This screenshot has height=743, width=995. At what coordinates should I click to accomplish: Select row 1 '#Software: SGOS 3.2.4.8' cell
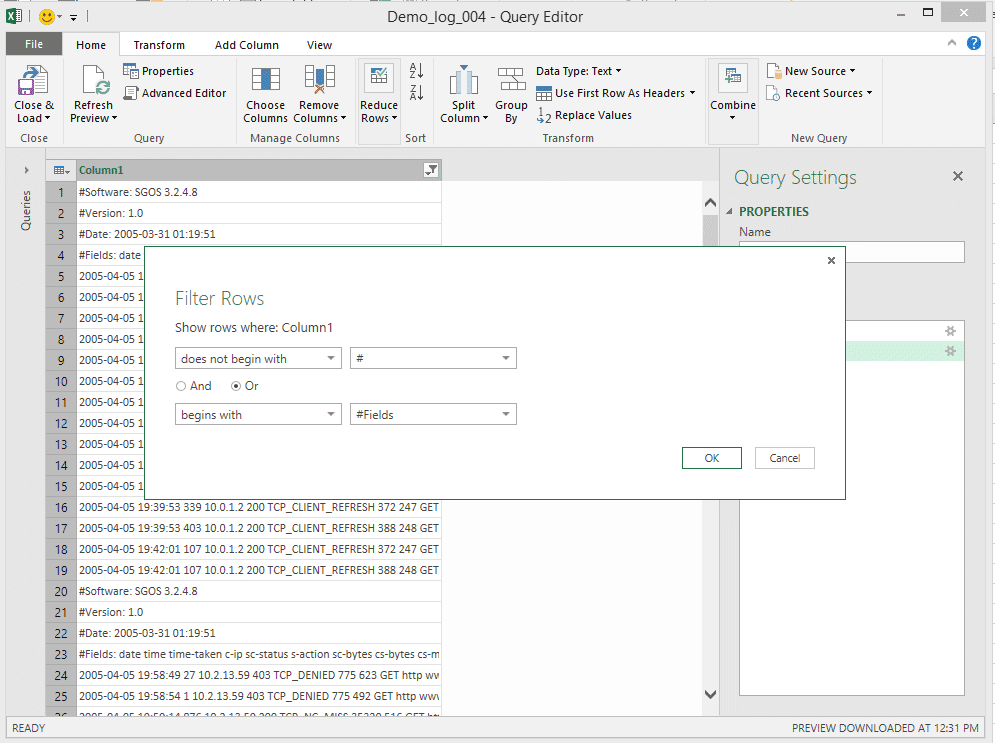pos(259,192)
